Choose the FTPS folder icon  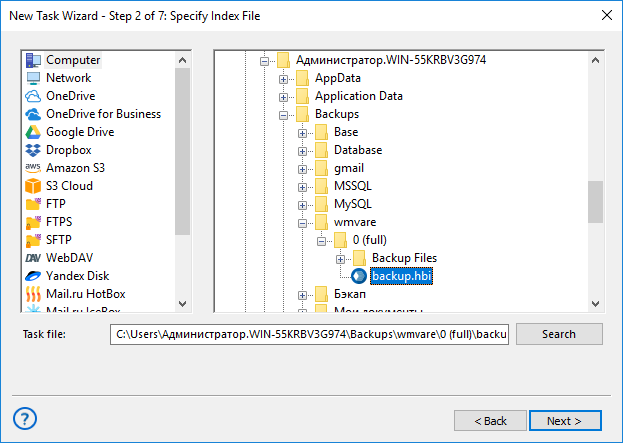(x=33, y=222)
